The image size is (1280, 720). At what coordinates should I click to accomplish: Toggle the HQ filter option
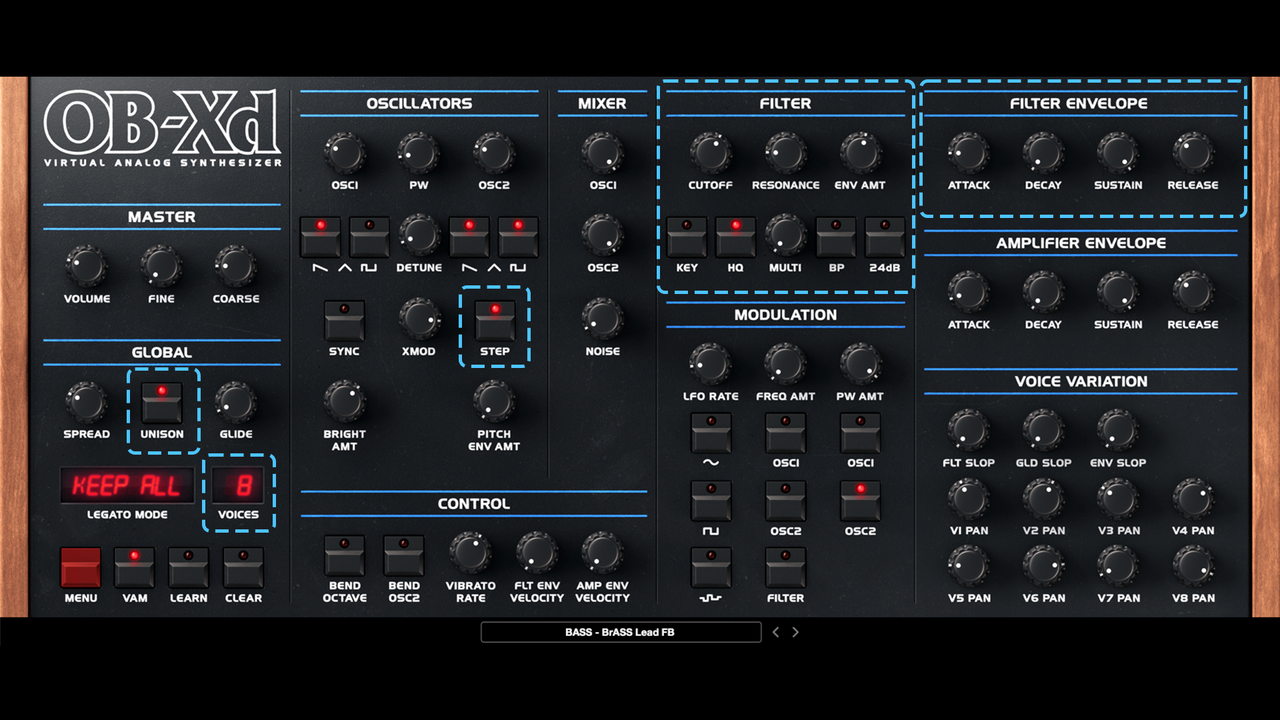[736, 236]
